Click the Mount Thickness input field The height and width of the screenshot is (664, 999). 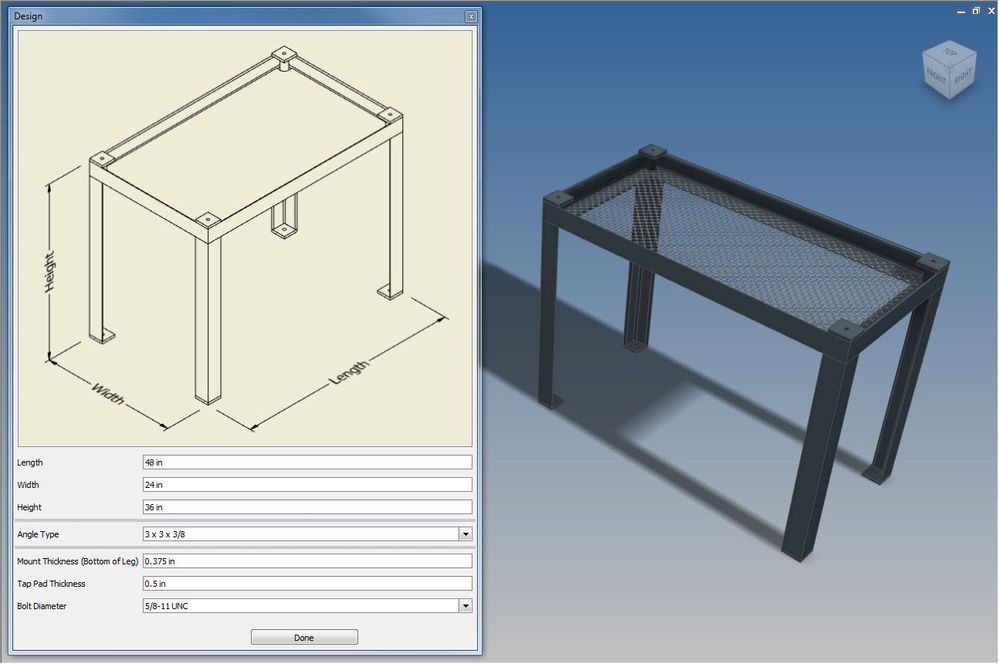[x=307, y=561]
